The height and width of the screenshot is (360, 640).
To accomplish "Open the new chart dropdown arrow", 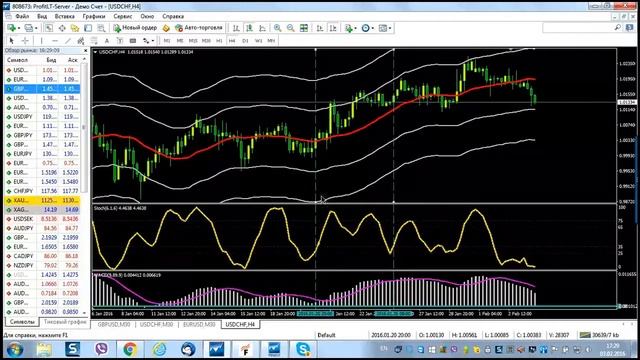I will [x=19, y=28].
